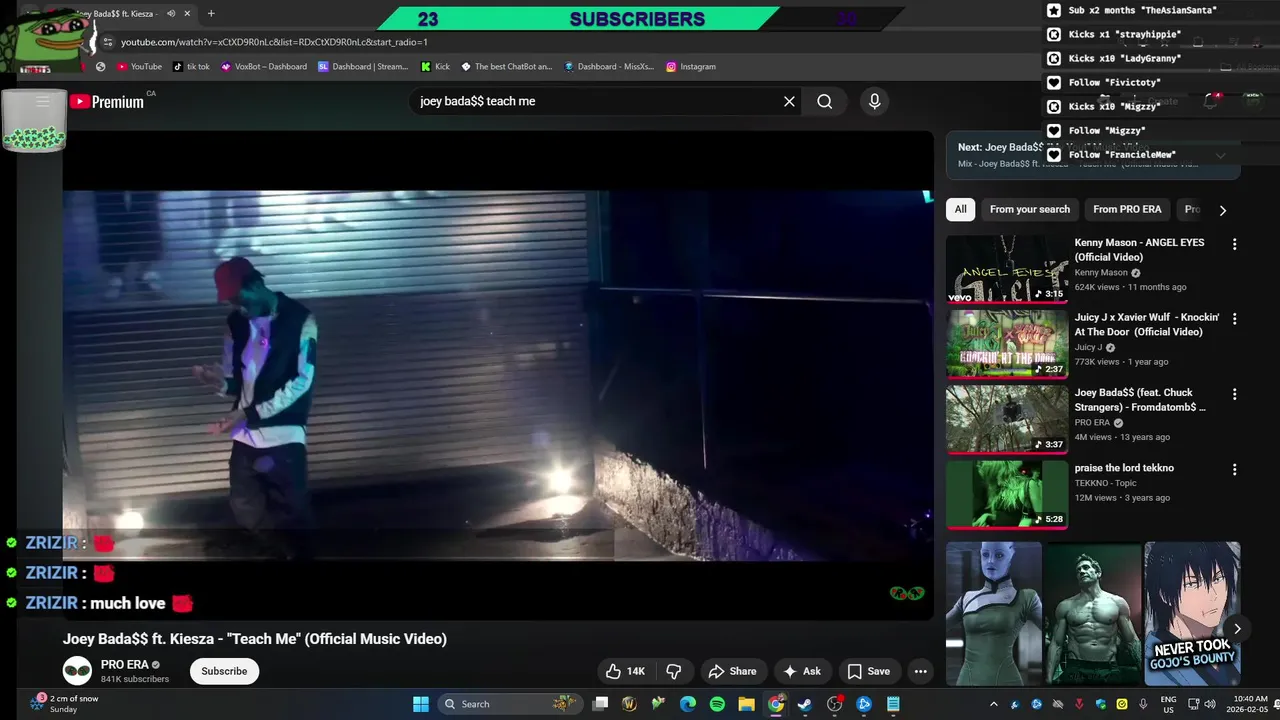Open the VoxBot – Dashboard bookmark

[264, 66]
